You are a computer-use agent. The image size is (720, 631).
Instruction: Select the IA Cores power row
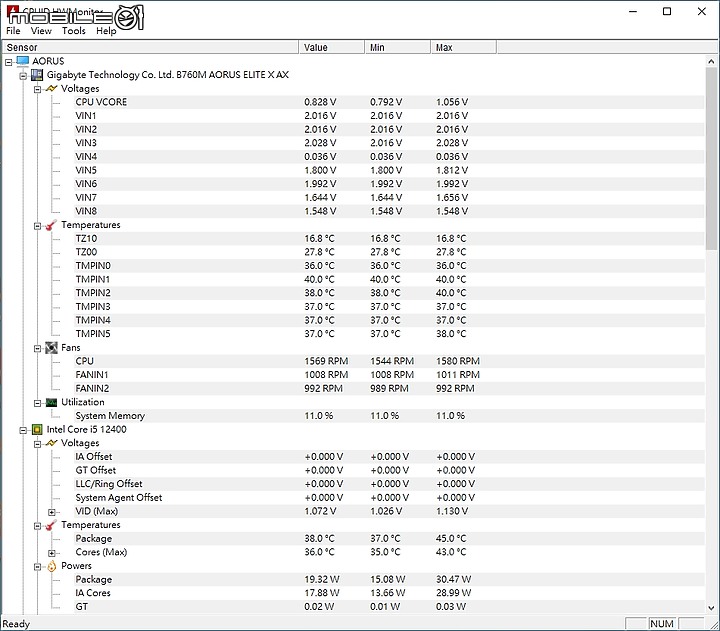(x=388, y=593)
